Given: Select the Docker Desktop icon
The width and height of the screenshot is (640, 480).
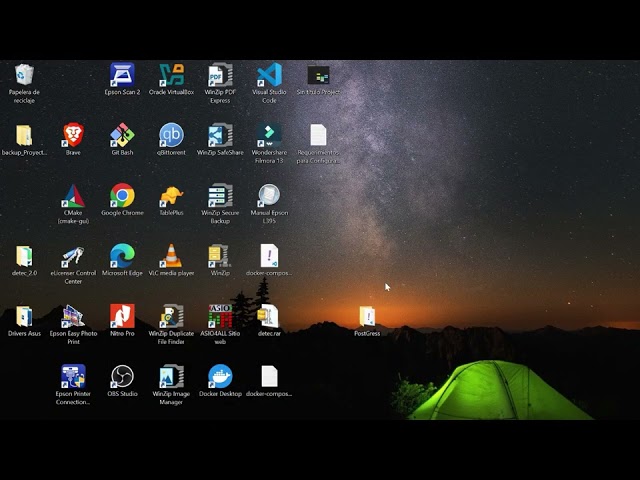Looking at the screenshot, I should tap(220, 376).
